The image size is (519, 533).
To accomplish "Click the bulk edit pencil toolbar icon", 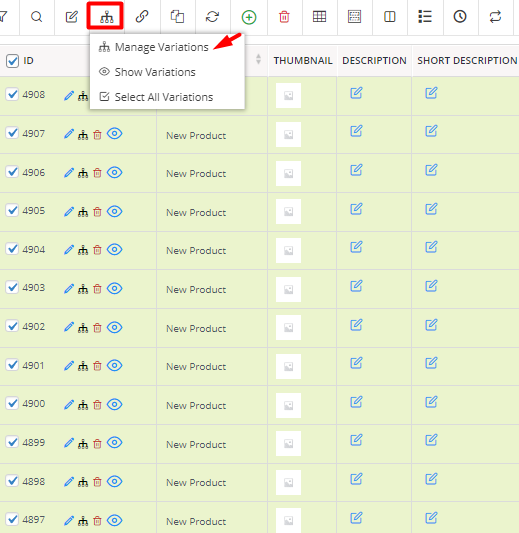I will [72, 17].
